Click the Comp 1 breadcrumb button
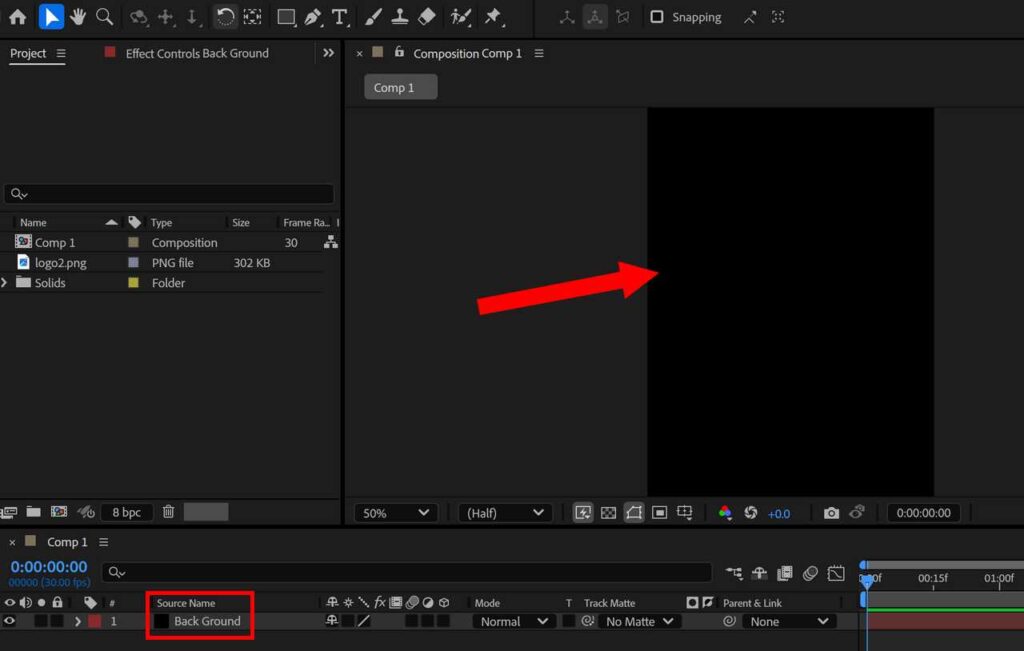 (400, 87)
